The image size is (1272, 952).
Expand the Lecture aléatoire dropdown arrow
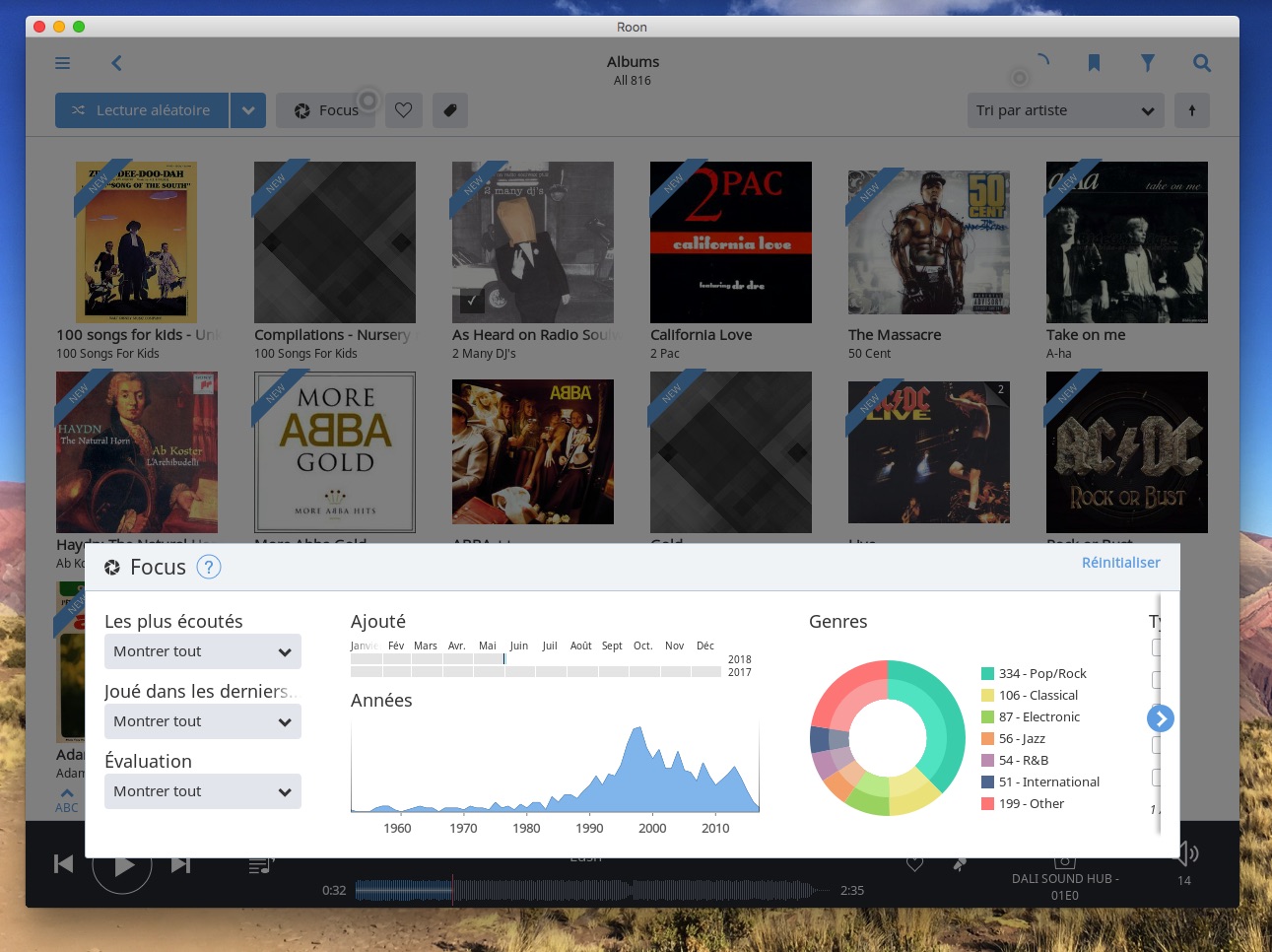(248, 110)
